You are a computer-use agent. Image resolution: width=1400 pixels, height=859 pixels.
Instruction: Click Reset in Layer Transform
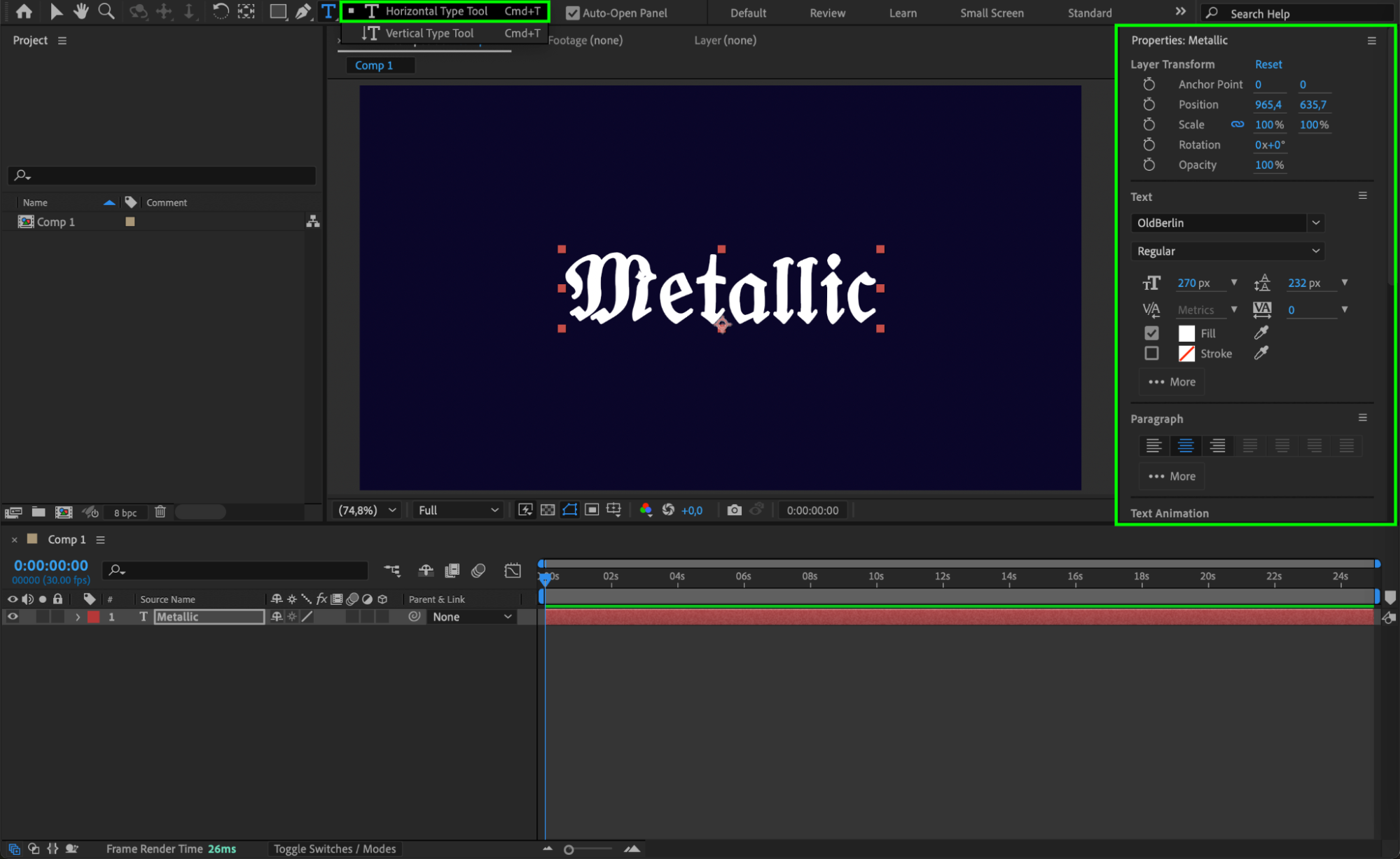[x=1268, y=64]
